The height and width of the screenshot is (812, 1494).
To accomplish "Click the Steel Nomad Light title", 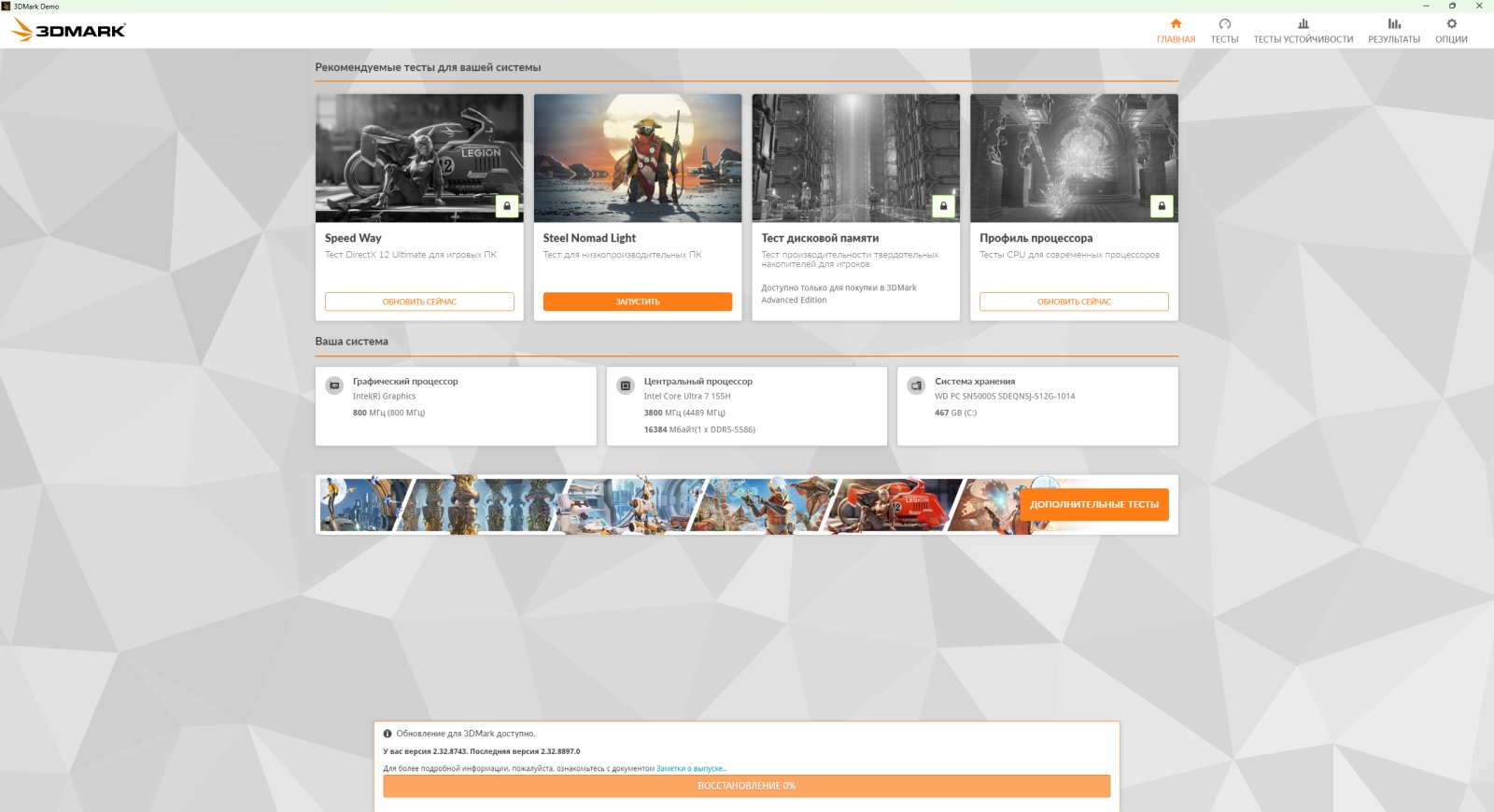I will tap(589, 238).
